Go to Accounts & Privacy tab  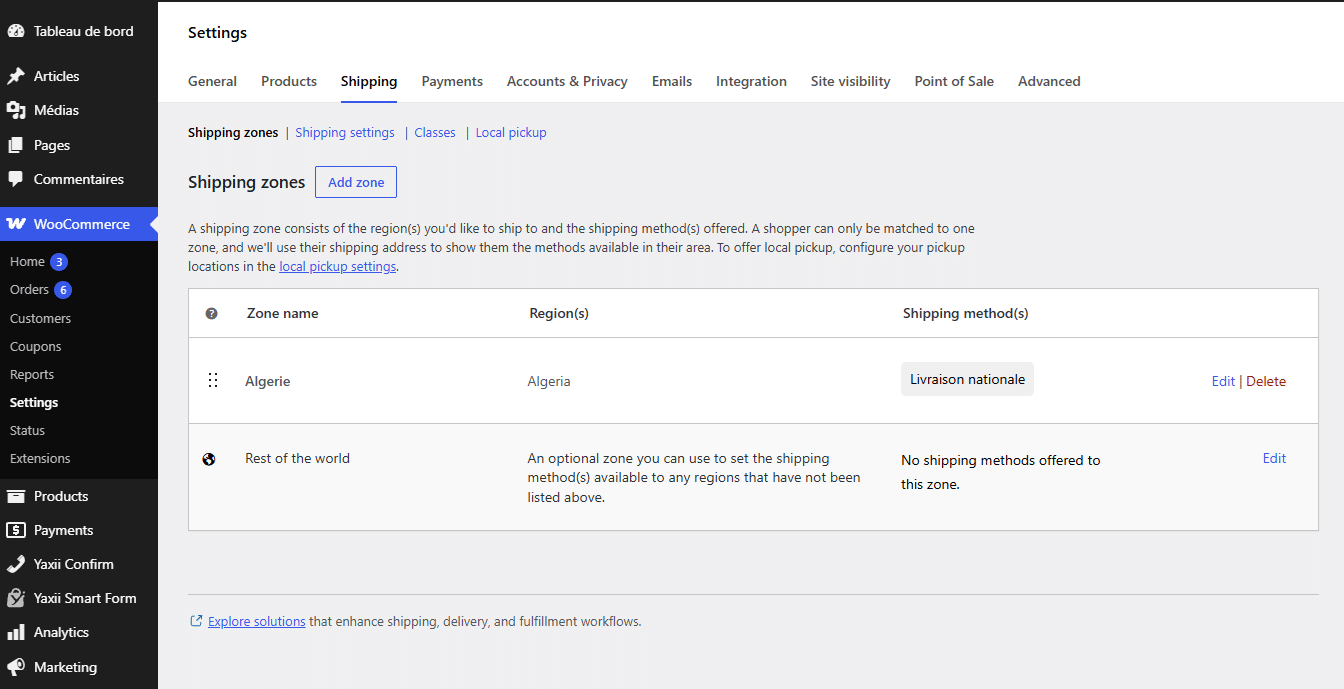tap(567, 81)
